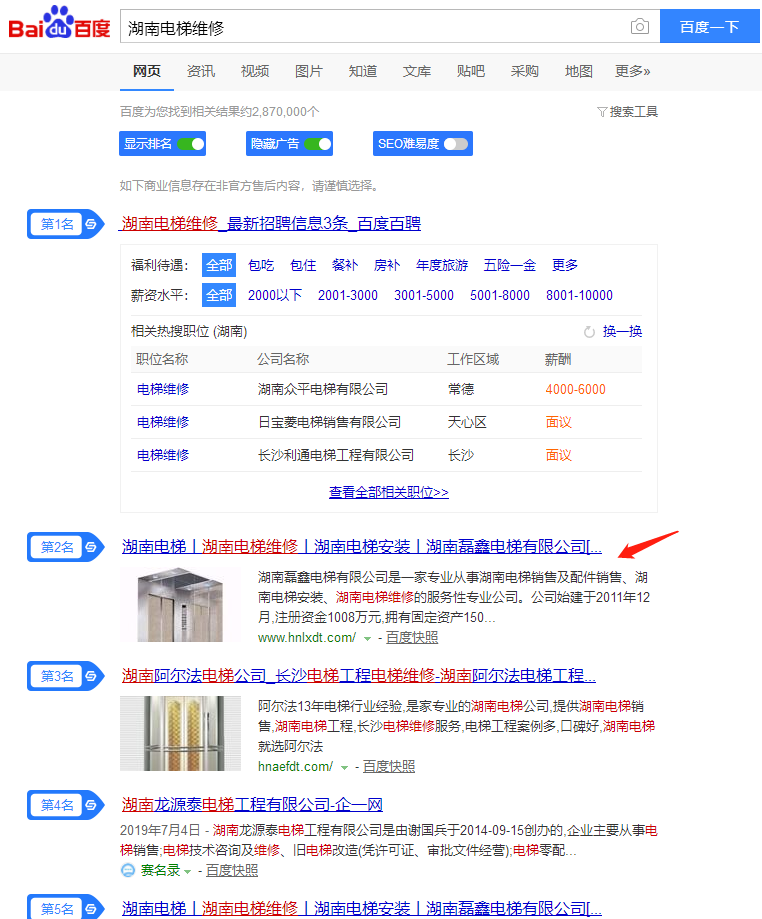Viewport: 762px width, 919px height.
Task: Click elevator thumbnail of 磊鑫电梯 result
Action: 181,604
